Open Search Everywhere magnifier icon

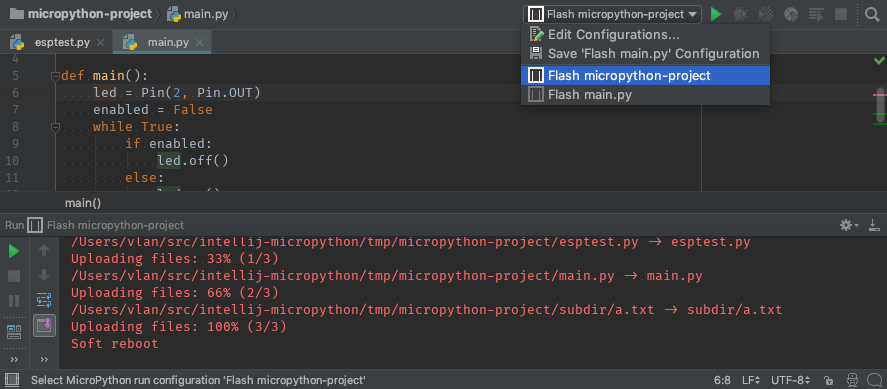pyautogui.click(x=872, y=14)
